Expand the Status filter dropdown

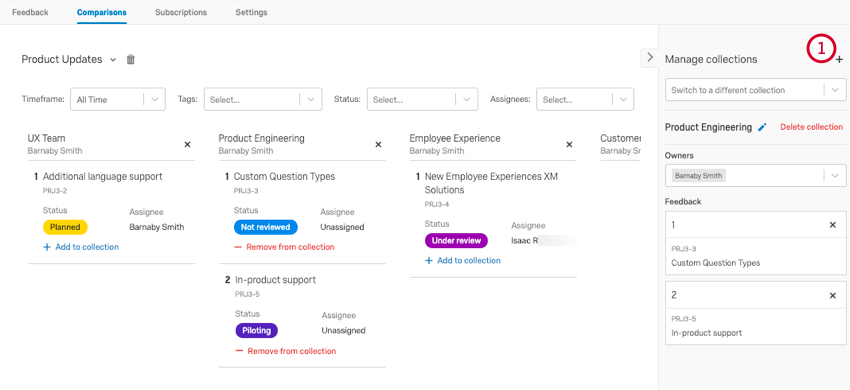point(422,99)
